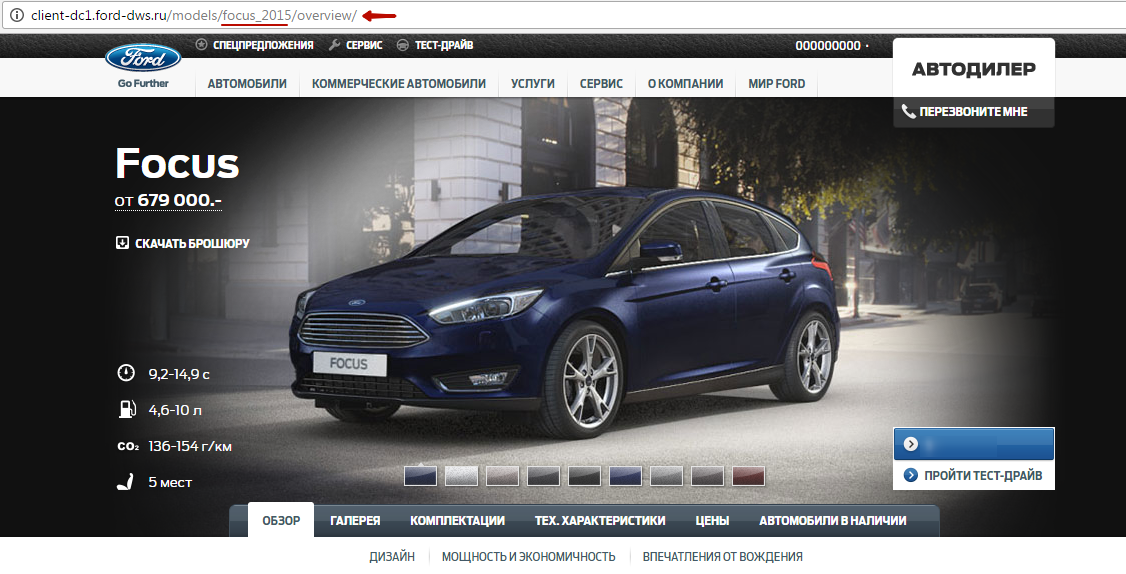Open Коммерческие автомобили menu
Screen dimensions: 1126x574
[399, 83]
